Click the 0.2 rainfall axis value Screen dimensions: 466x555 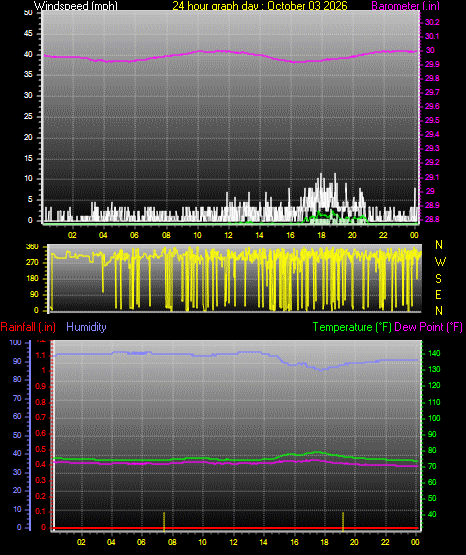point(41,496)
